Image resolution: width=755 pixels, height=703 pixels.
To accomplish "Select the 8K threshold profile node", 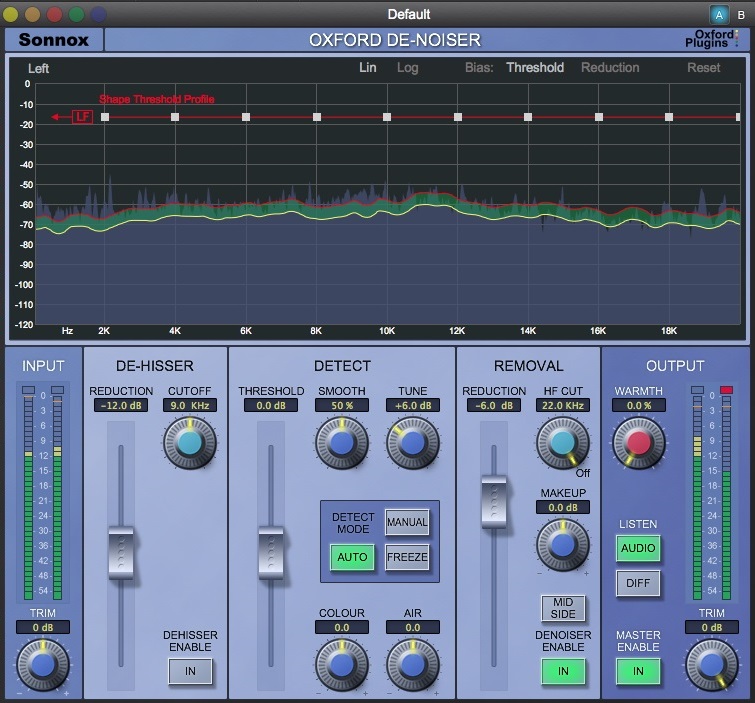I will pos(317,117).
